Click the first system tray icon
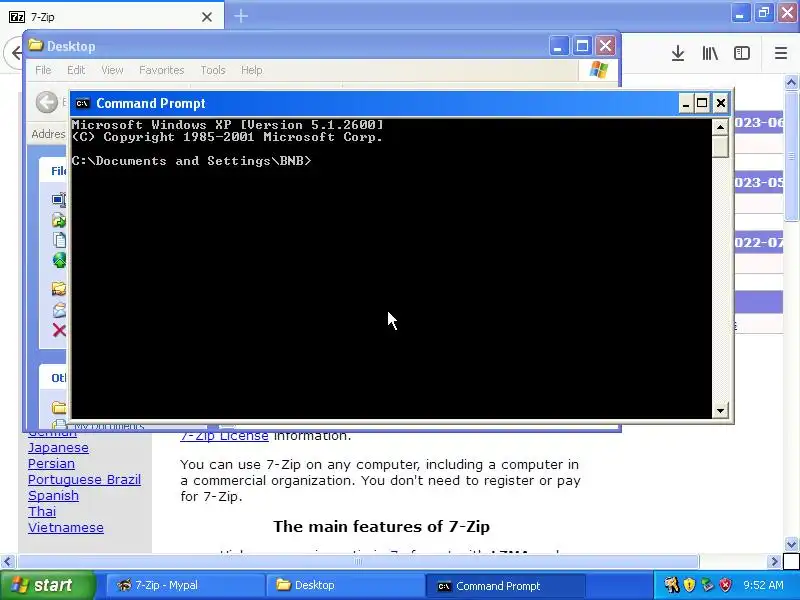 tap(671, 585)
